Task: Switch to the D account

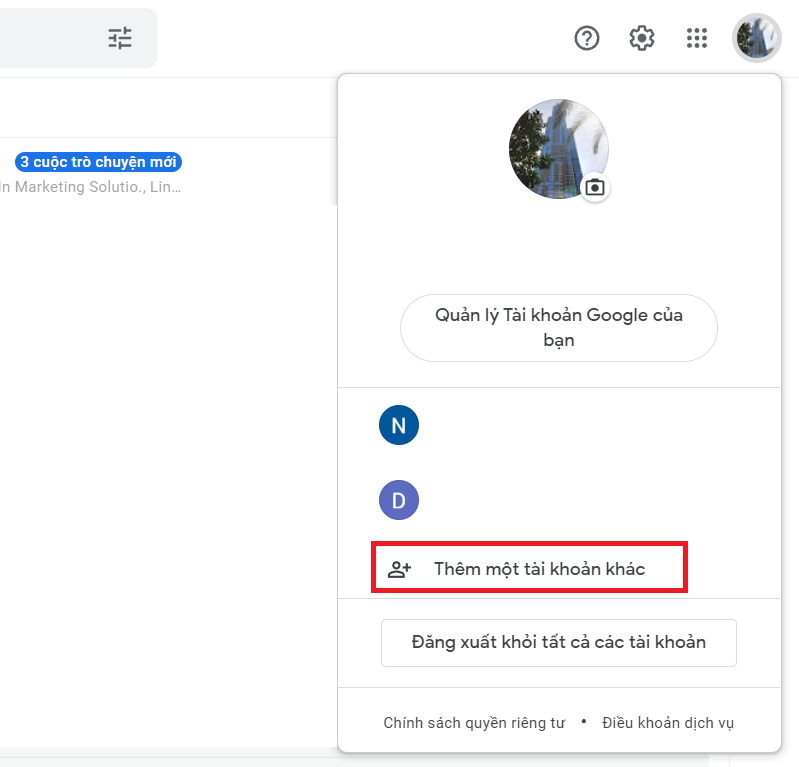Action: [399, 500]
